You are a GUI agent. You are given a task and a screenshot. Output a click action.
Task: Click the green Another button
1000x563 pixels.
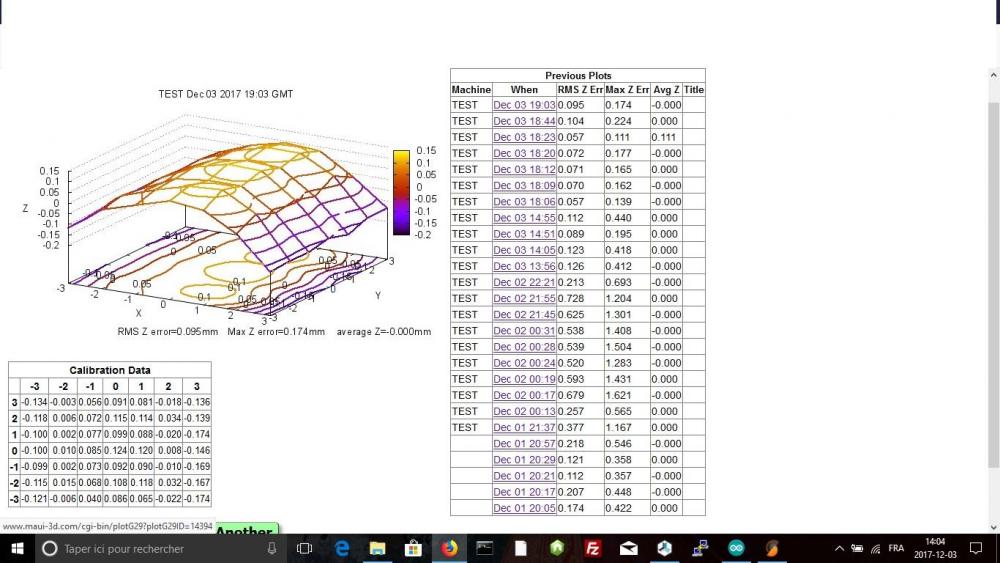[246, 529]
